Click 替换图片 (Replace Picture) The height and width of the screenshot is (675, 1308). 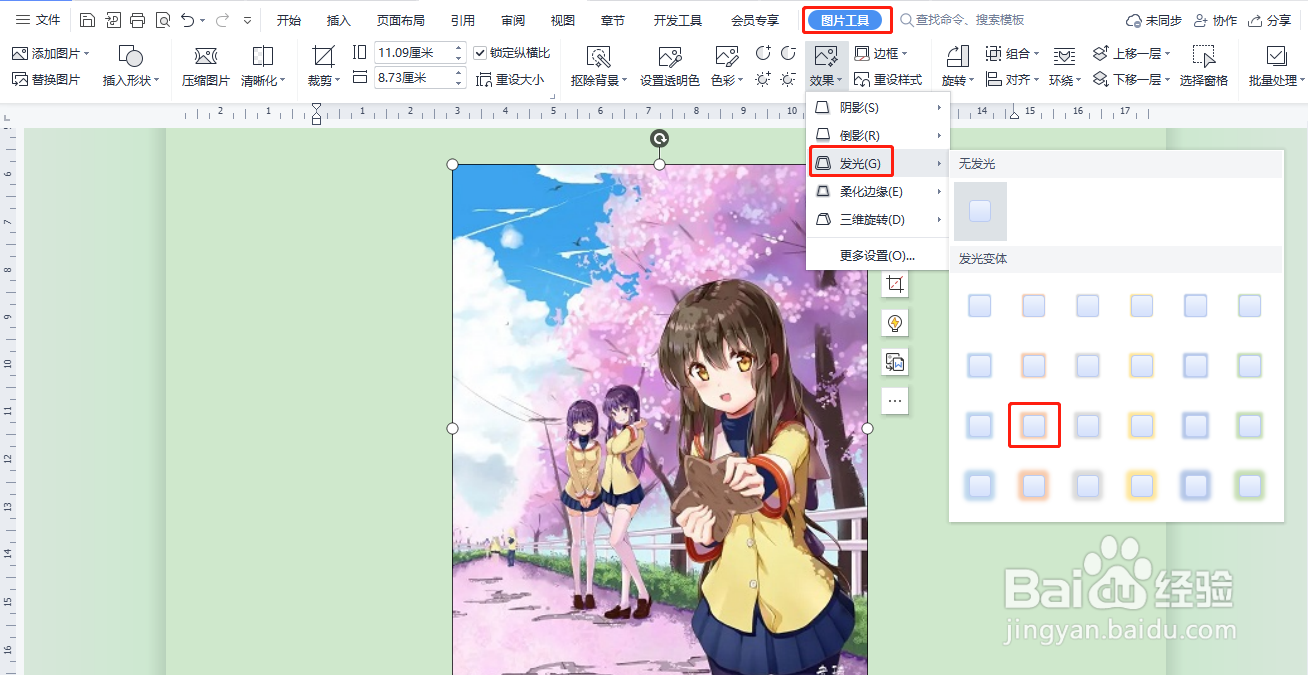pos(46,79)
